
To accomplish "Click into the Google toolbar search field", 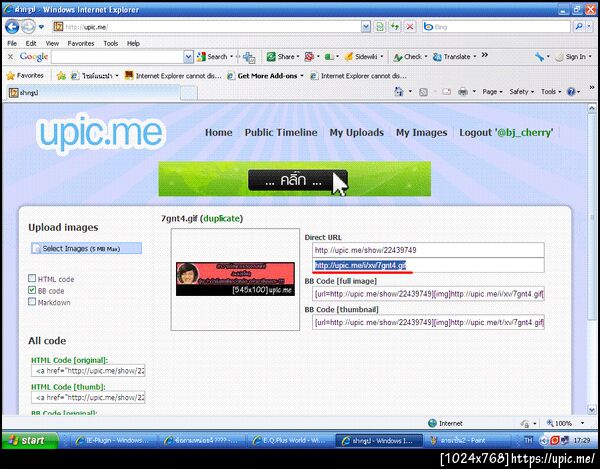I will (117, 57).
